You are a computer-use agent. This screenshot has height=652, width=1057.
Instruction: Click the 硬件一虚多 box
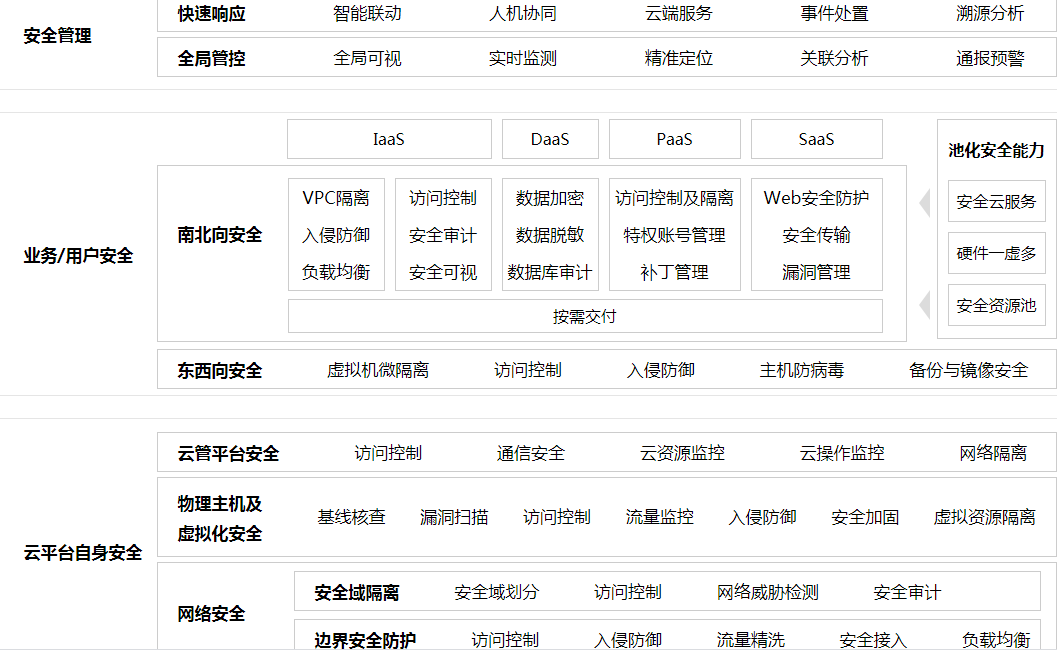(996, 254)
